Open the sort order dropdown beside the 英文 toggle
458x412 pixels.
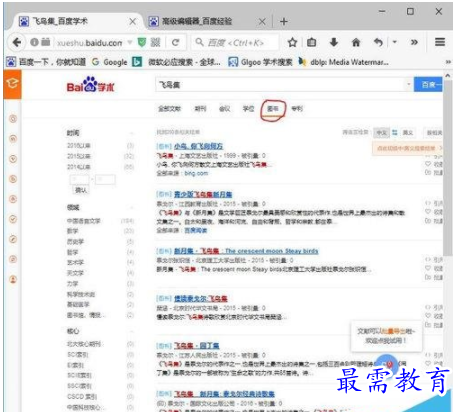(x=434, y=133)
